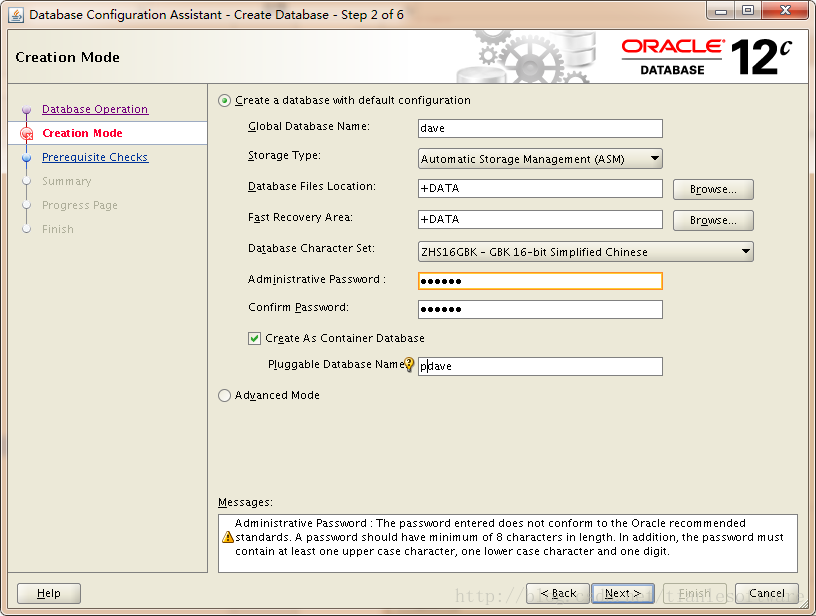Image resolution: width=816 pixels, height=616 pixels.
Task: Toggle Create As Container Database checkbox
Action: tap(254, 339)
